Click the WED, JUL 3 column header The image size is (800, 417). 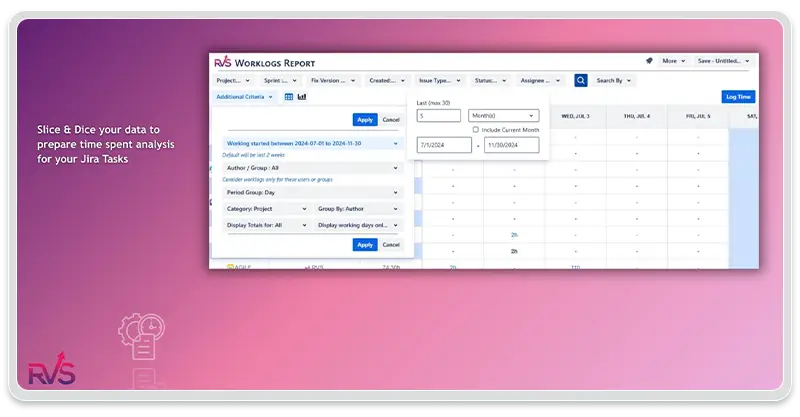coord(575,116)
